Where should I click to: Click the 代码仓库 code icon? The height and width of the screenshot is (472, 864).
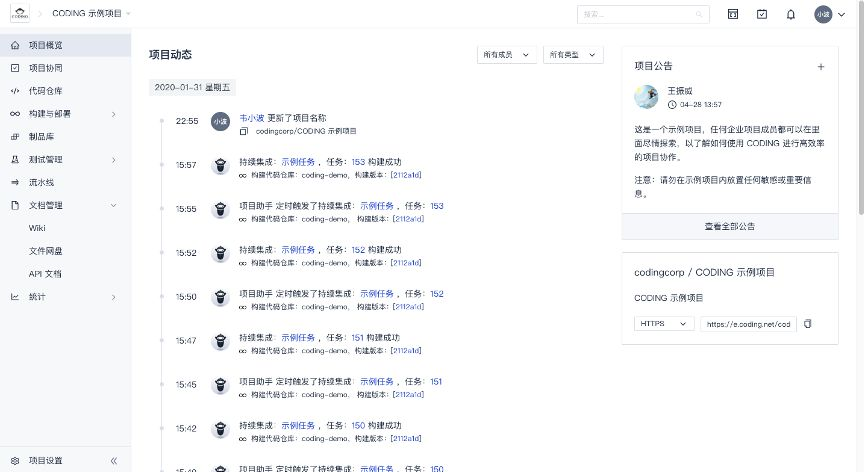(x=15, y=91)
